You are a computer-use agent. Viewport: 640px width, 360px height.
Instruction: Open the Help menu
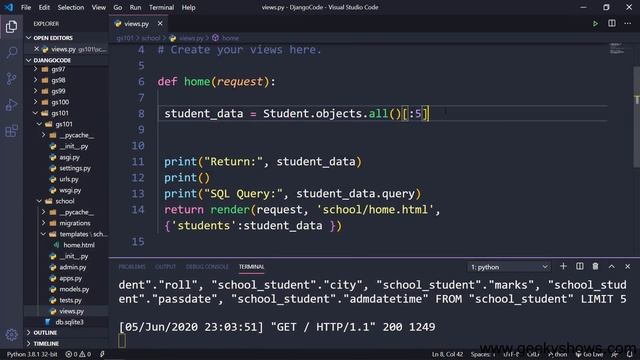(188, 7)
